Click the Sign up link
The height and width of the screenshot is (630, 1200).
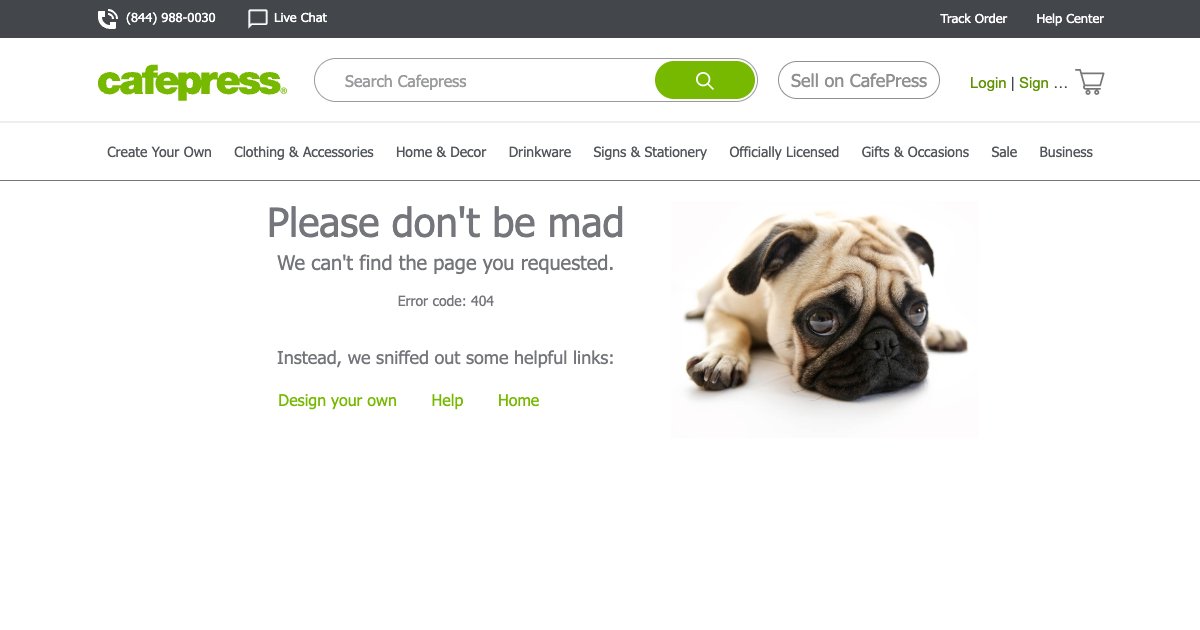1041,83
